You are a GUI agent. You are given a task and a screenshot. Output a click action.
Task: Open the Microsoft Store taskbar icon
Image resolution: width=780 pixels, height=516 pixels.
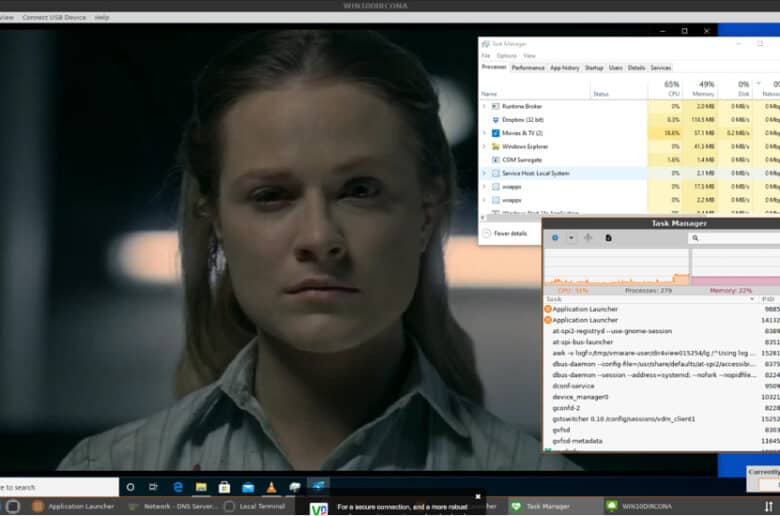(x=224, y=487)
